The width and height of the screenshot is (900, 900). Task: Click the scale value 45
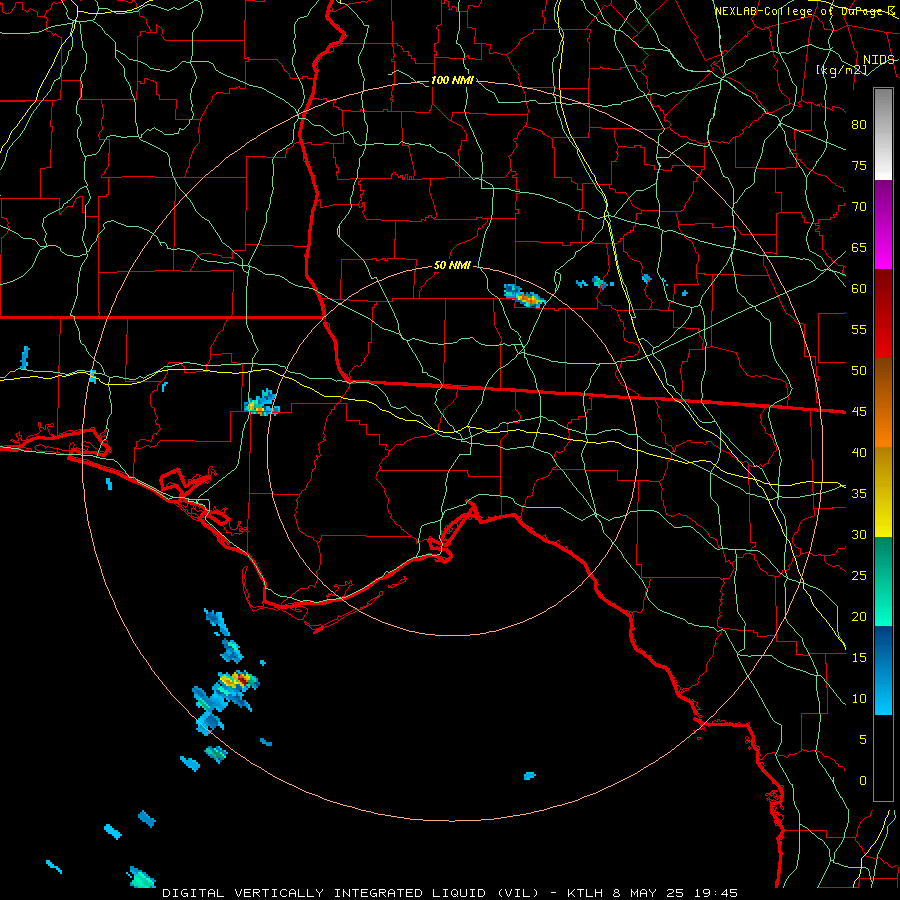[x=859, y=412]
